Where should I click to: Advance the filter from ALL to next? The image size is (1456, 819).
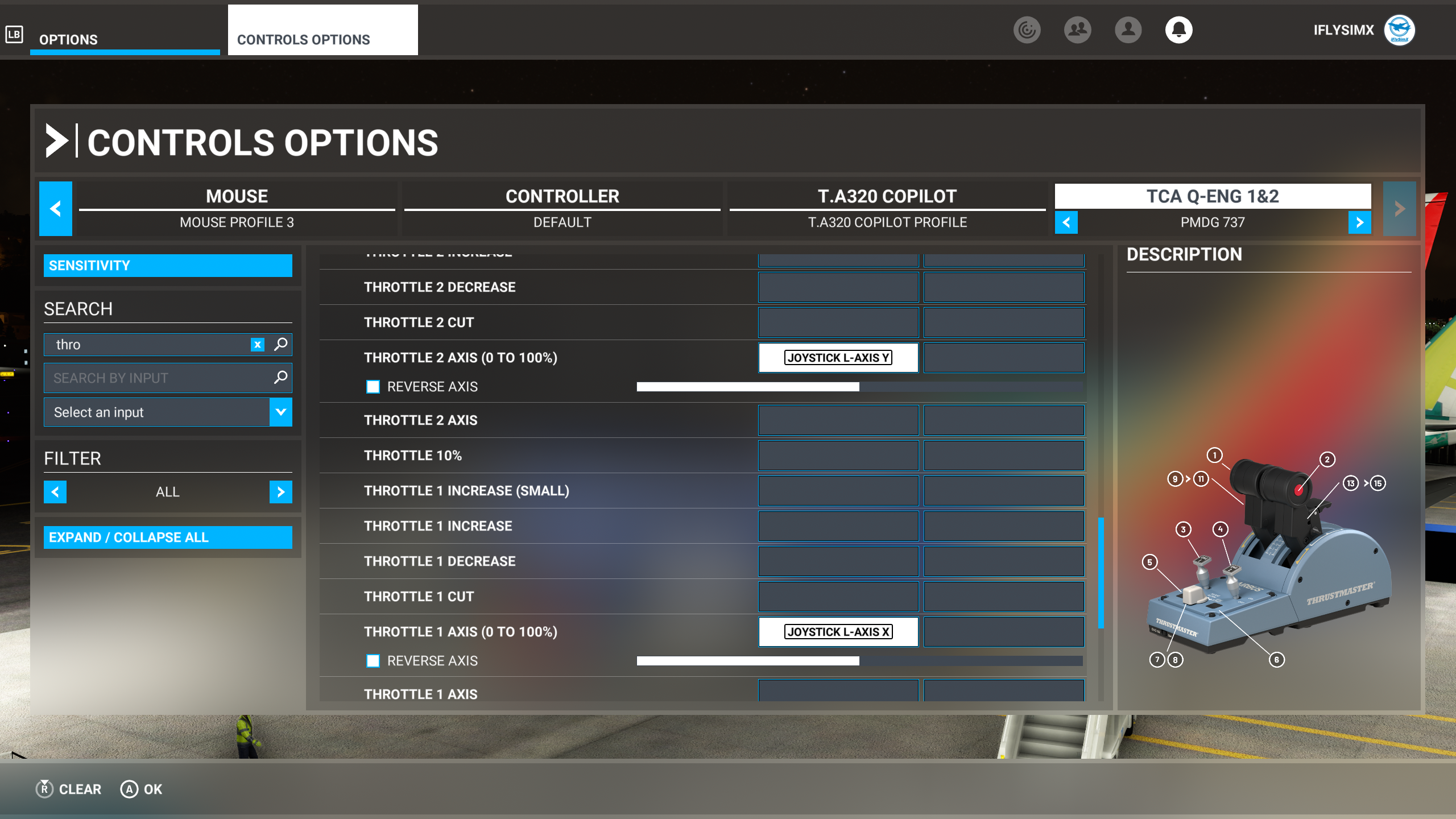281,492
